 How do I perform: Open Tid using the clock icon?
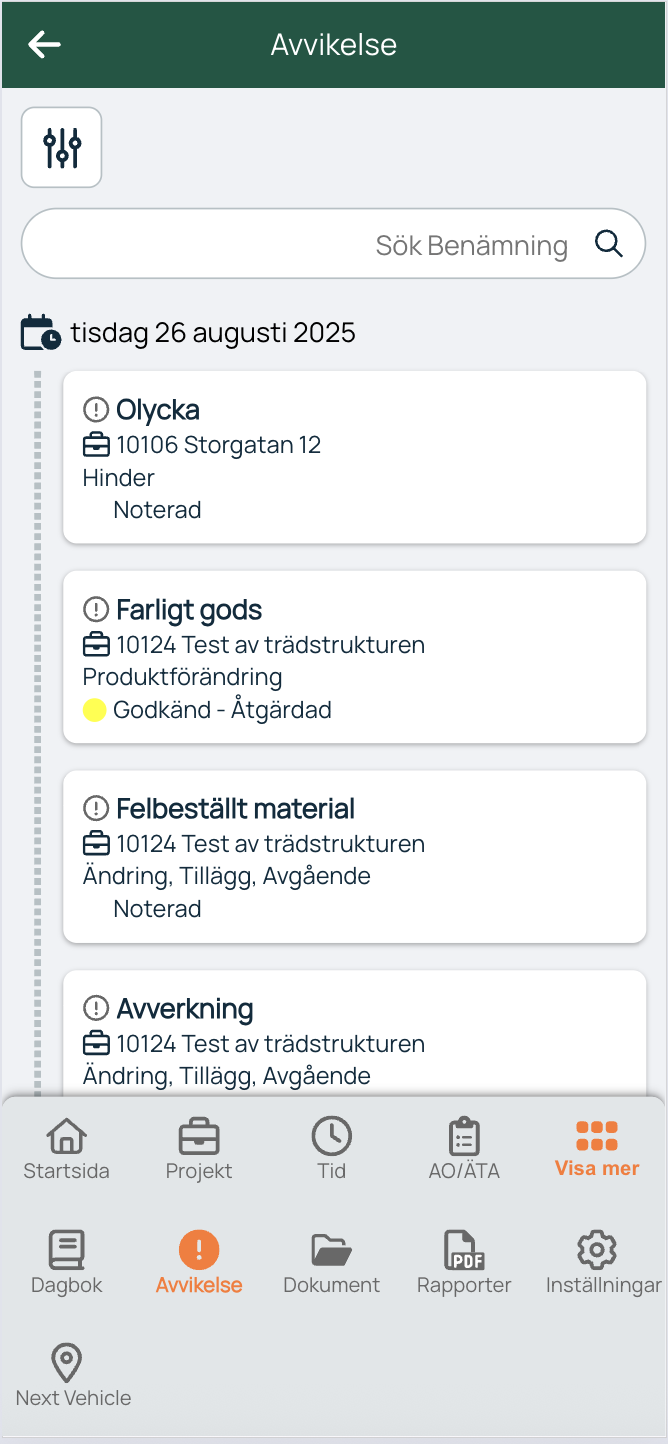(331, 1137)
